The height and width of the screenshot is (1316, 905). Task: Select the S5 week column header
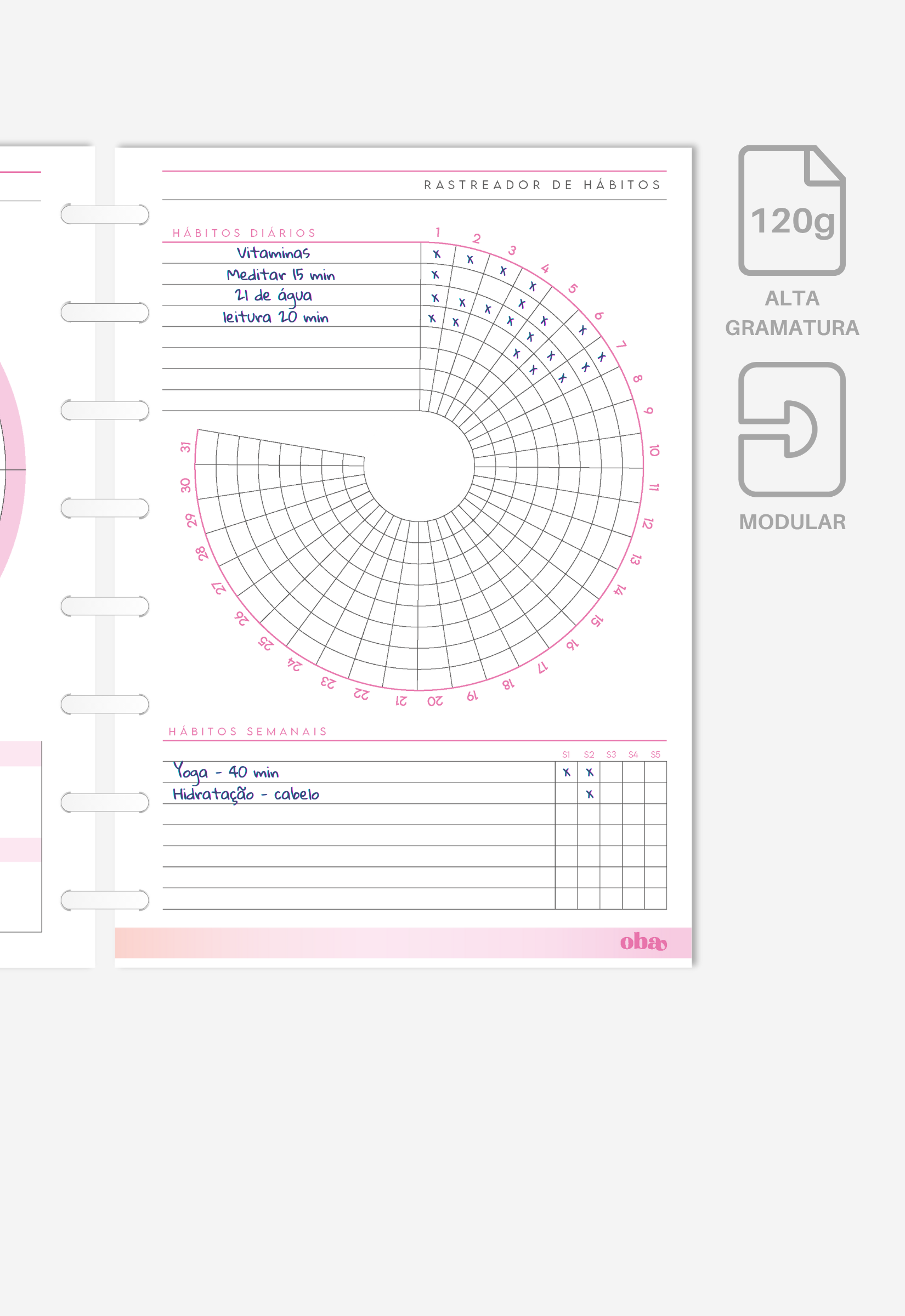click(x=655, y=755)
